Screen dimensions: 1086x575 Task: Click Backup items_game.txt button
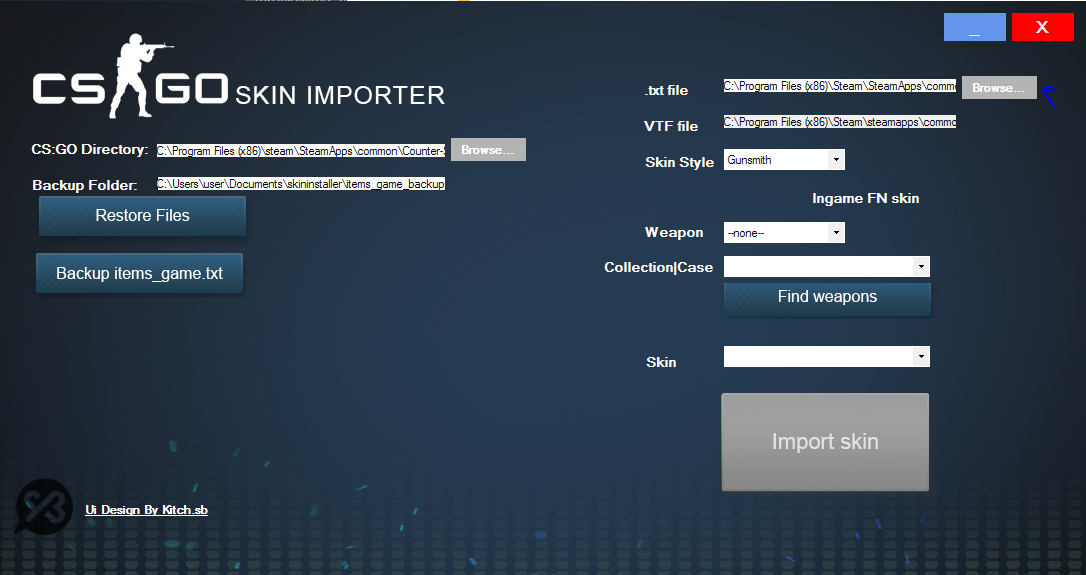(139, 273)
